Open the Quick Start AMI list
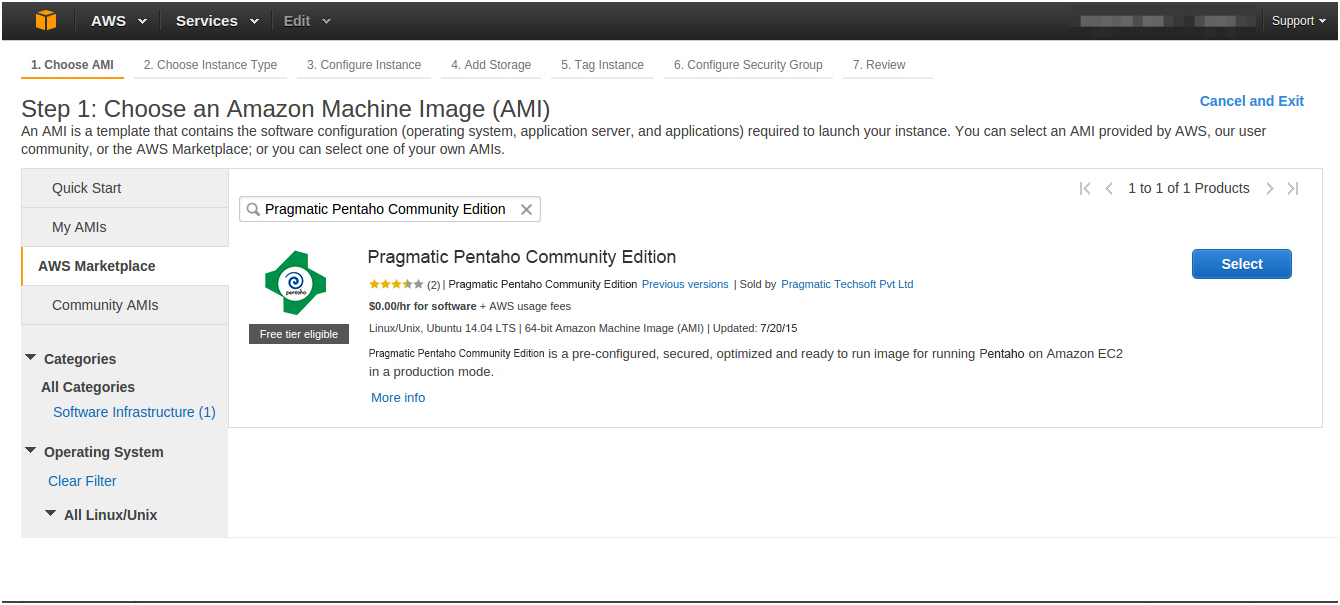This screenshot has height=605, width=1340. (125, 188)
